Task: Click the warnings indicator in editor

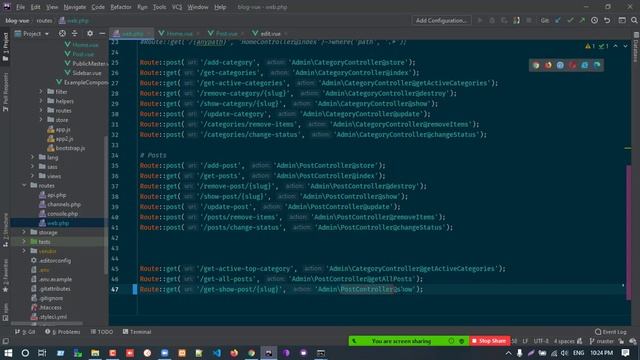Action: coord(590,46)
